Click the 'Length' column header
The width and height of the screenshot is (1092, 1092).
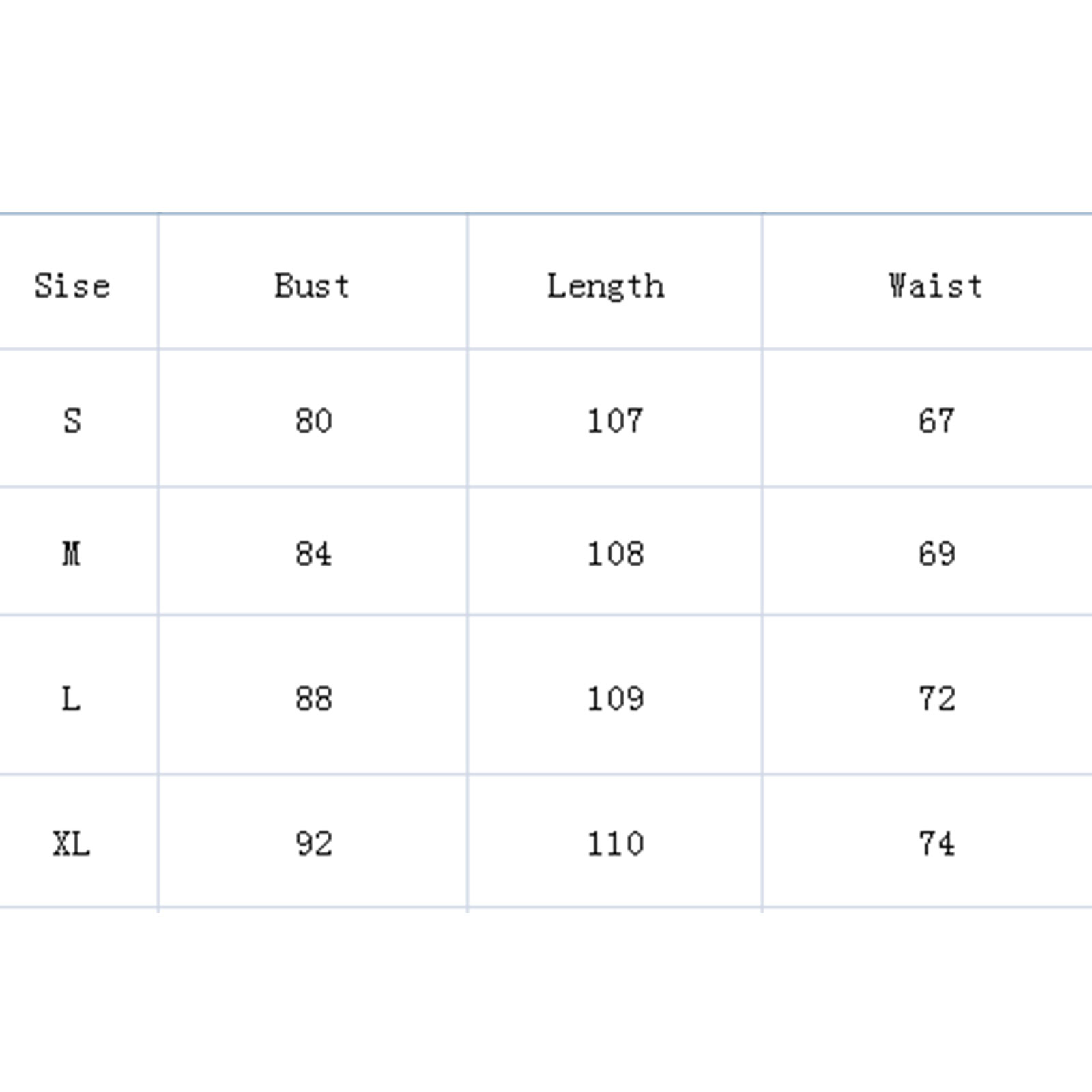pyautogui.click(x=606, y=285)
